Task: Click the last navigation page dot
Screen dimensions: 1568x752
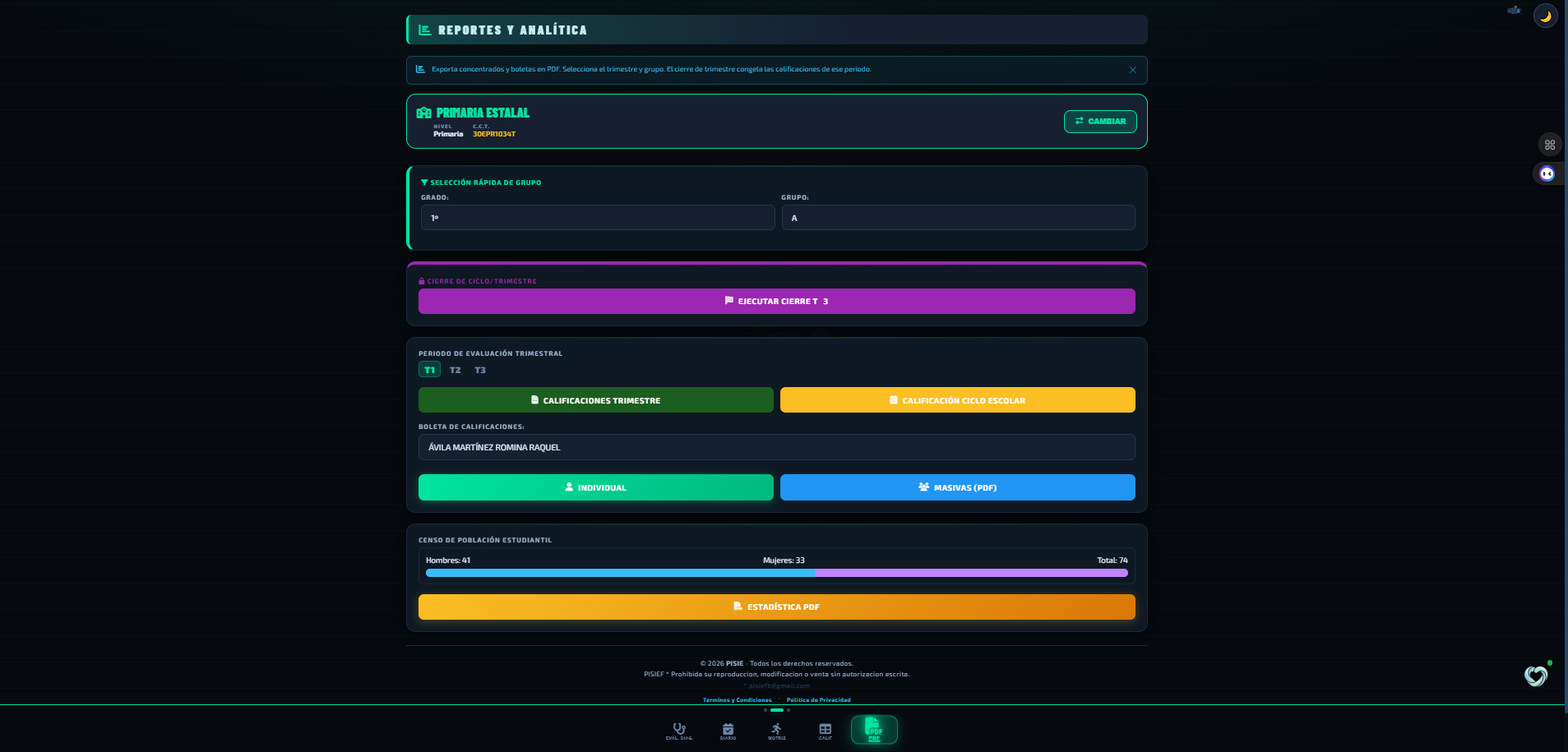Action: click(x=789, y=710)
